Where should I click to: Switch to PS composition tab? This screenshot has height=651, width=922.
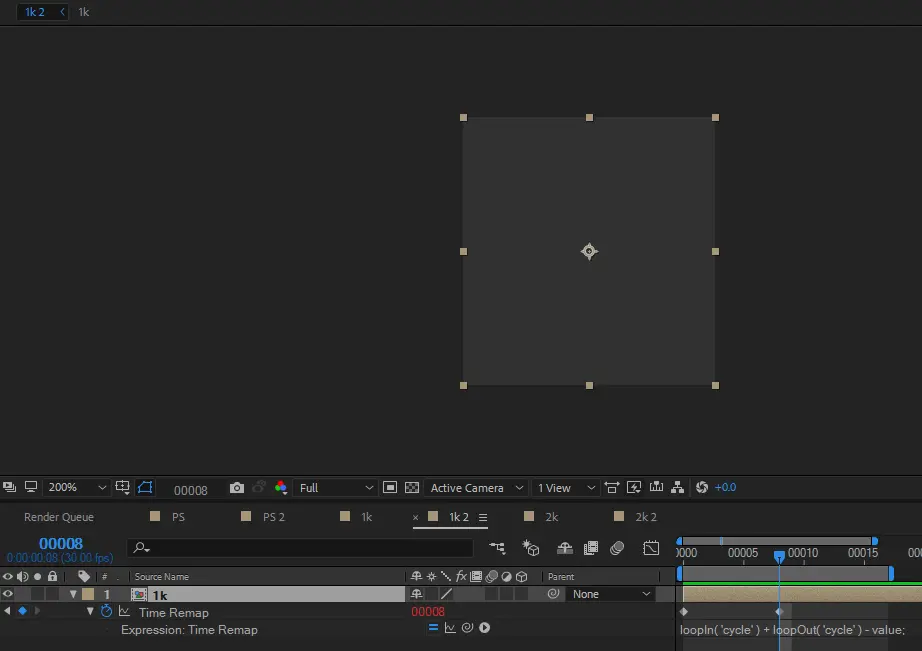[x=178, y=517]
